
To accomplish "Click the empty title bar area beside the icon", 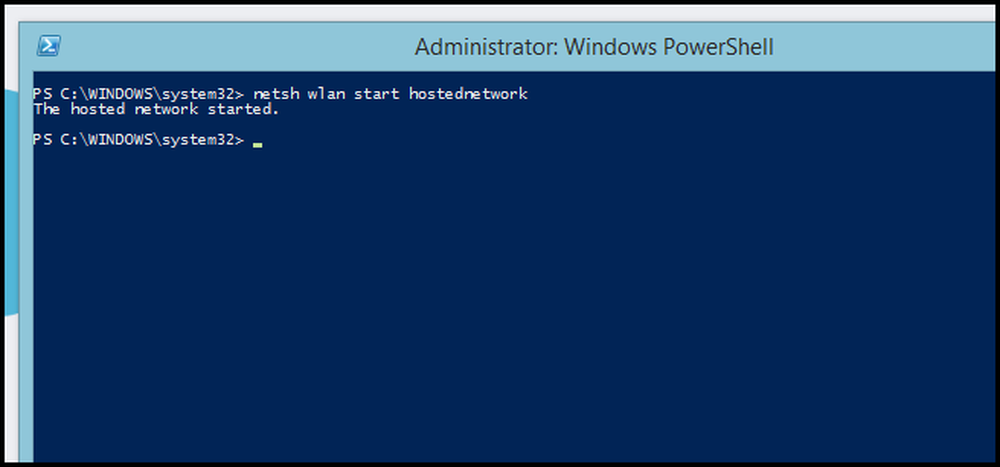I will pos(236,47).
